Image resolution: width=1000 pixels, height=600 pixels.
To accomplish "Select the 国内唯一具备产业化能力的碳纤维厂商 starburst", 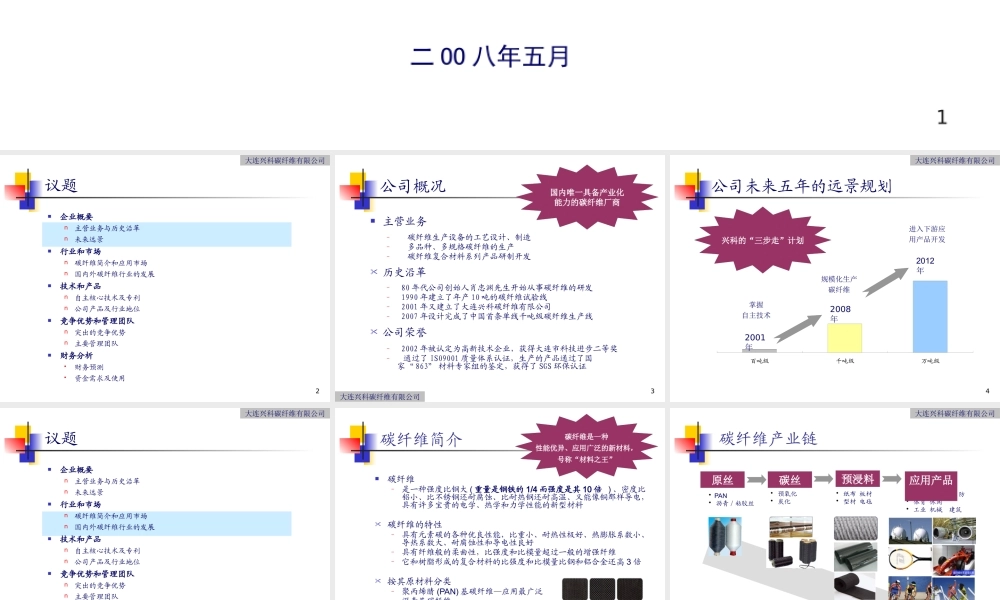I will (587, 197).
